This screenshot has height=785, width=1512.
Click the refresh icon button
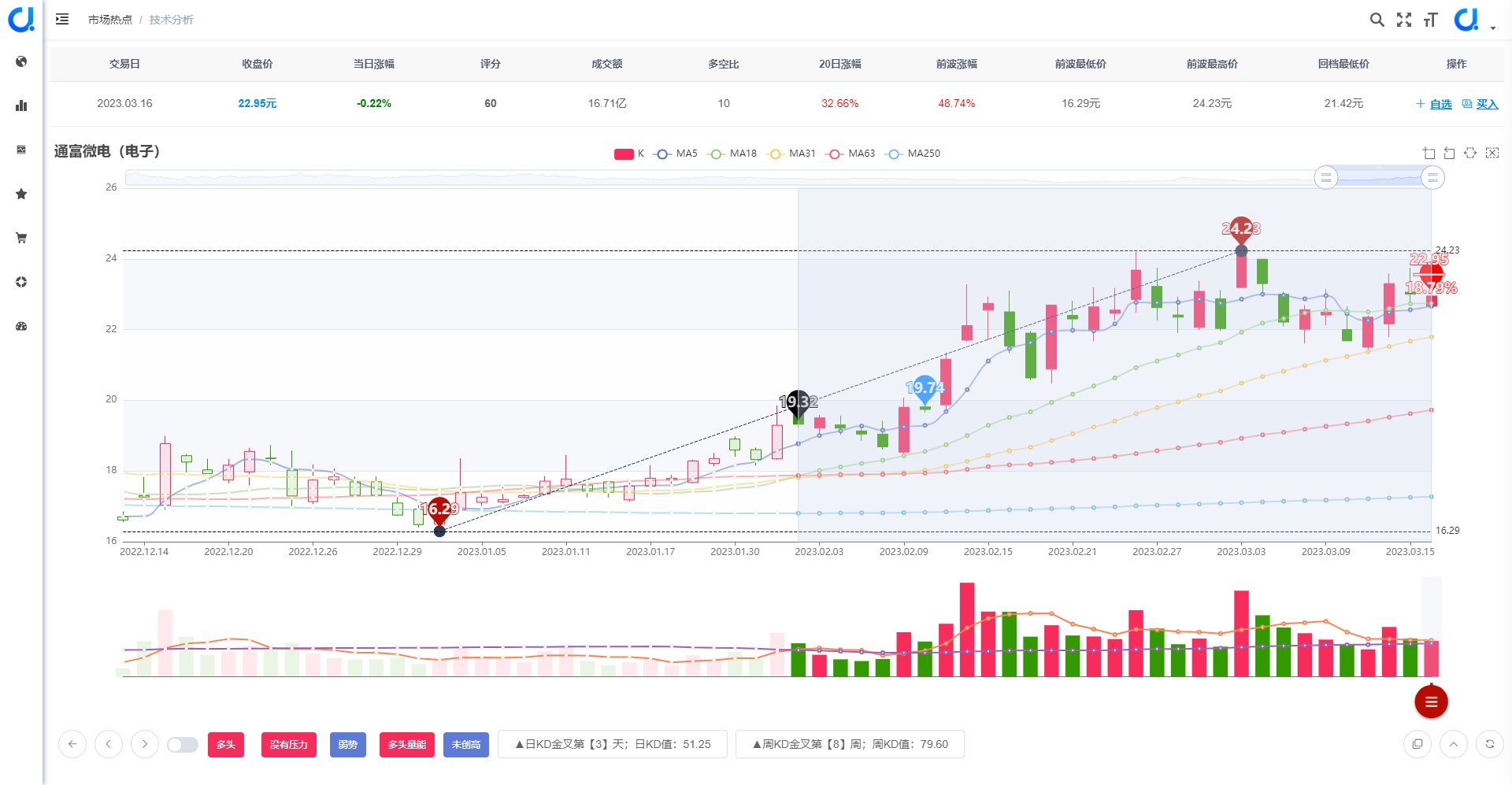tap(1490, 744)
